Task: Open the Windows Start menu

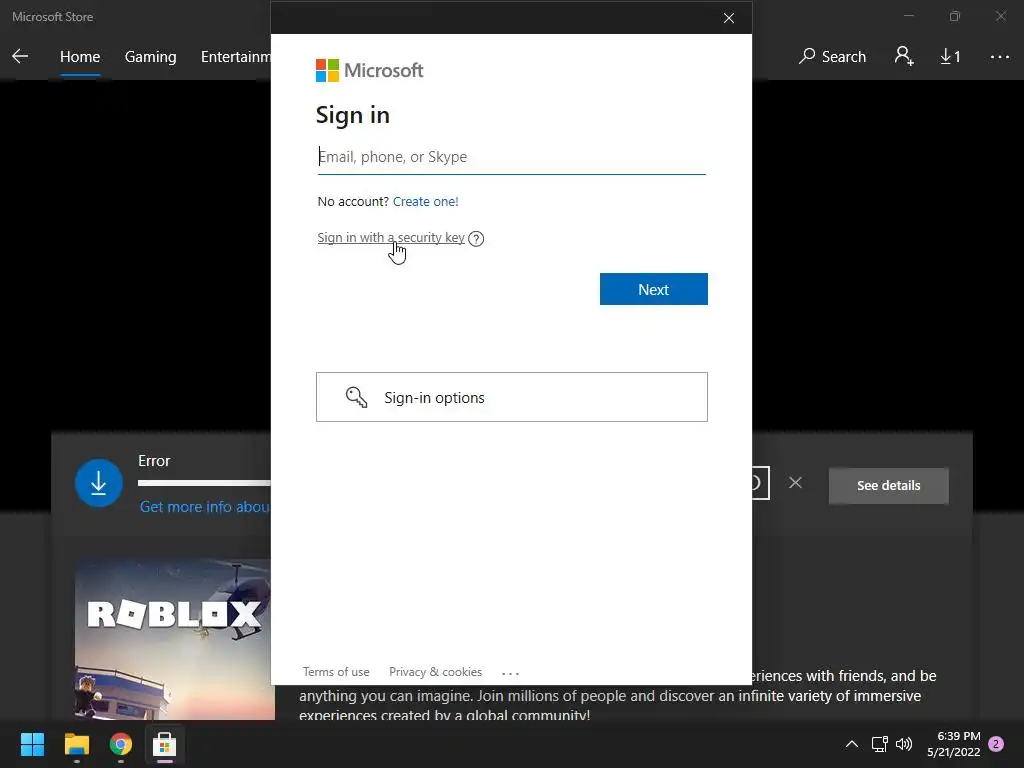Action: coord(32,744)
